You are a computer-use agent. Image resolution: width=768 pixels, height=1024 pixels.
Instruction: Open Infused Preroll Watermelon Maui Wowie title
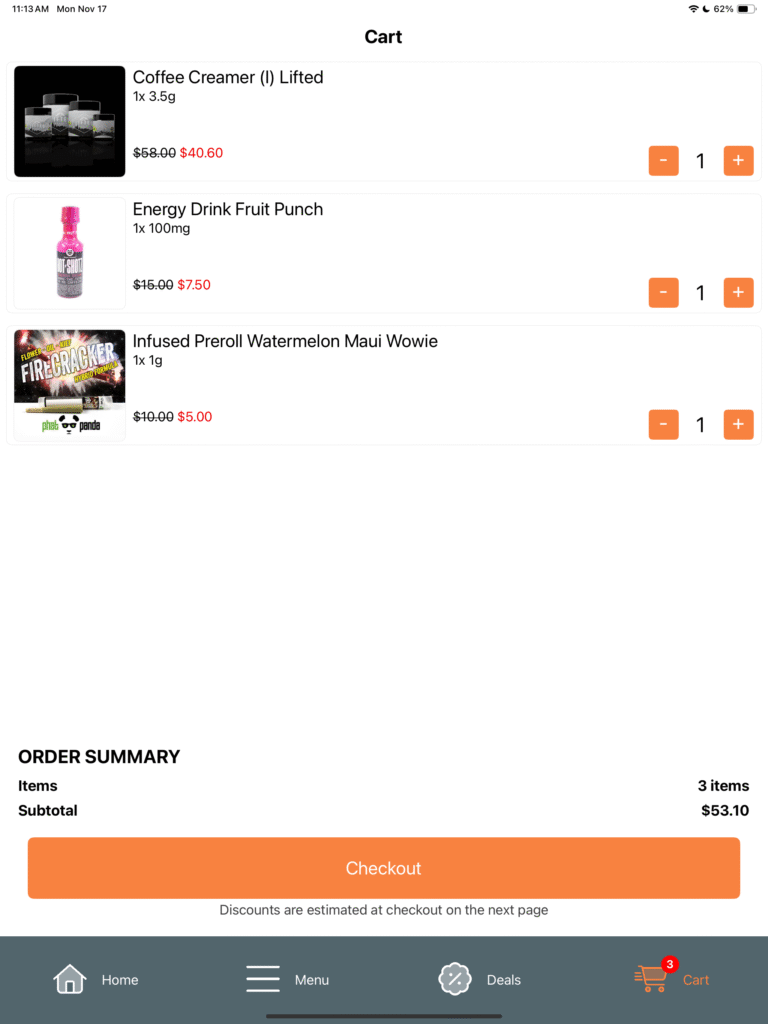click(x=285, y=341)
